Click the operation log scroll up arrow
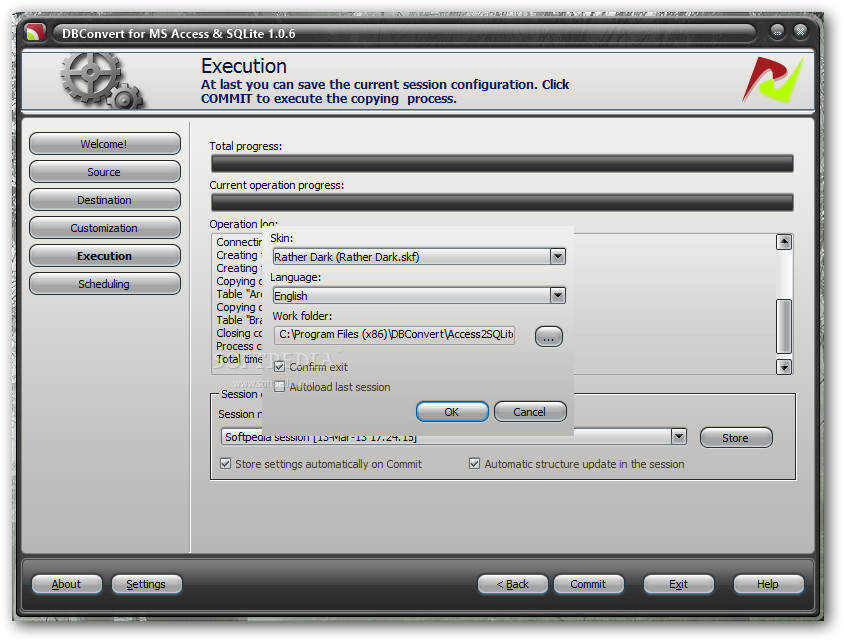 (784, 242)
